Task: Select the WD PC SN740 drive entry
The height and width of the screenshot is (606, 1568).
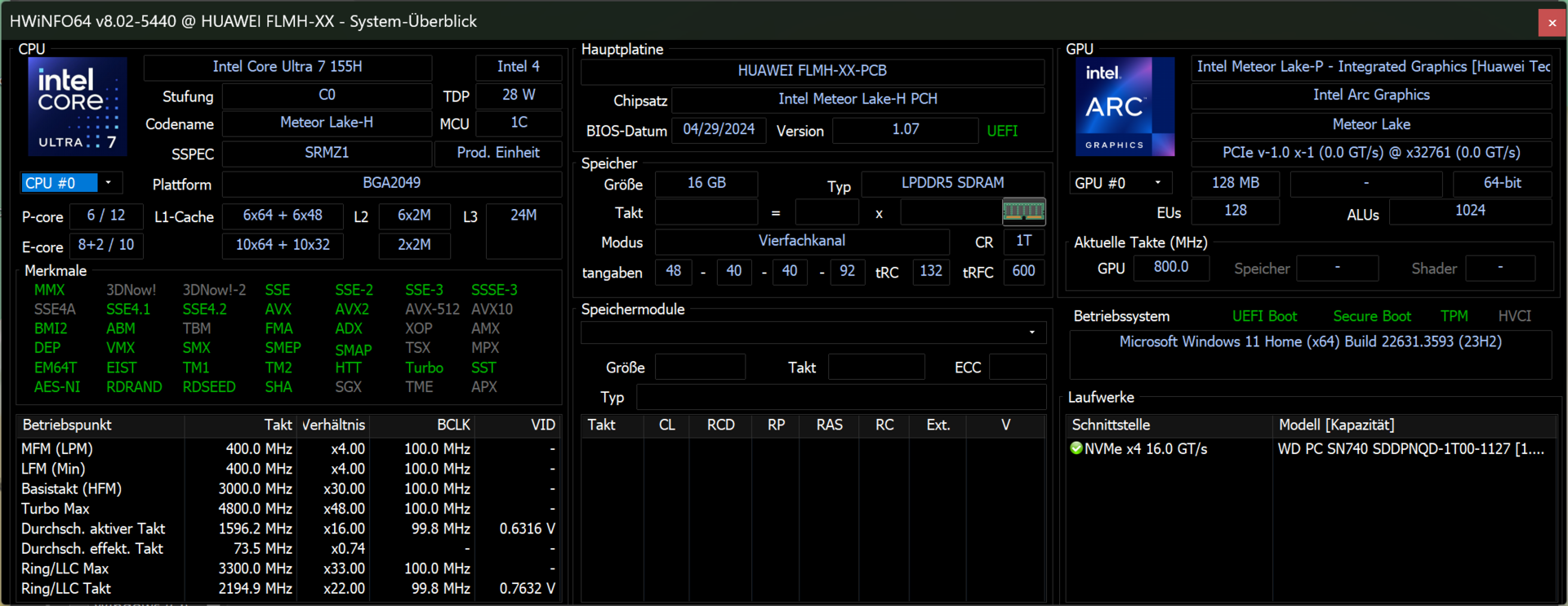Action: [x=1410, y=449]
